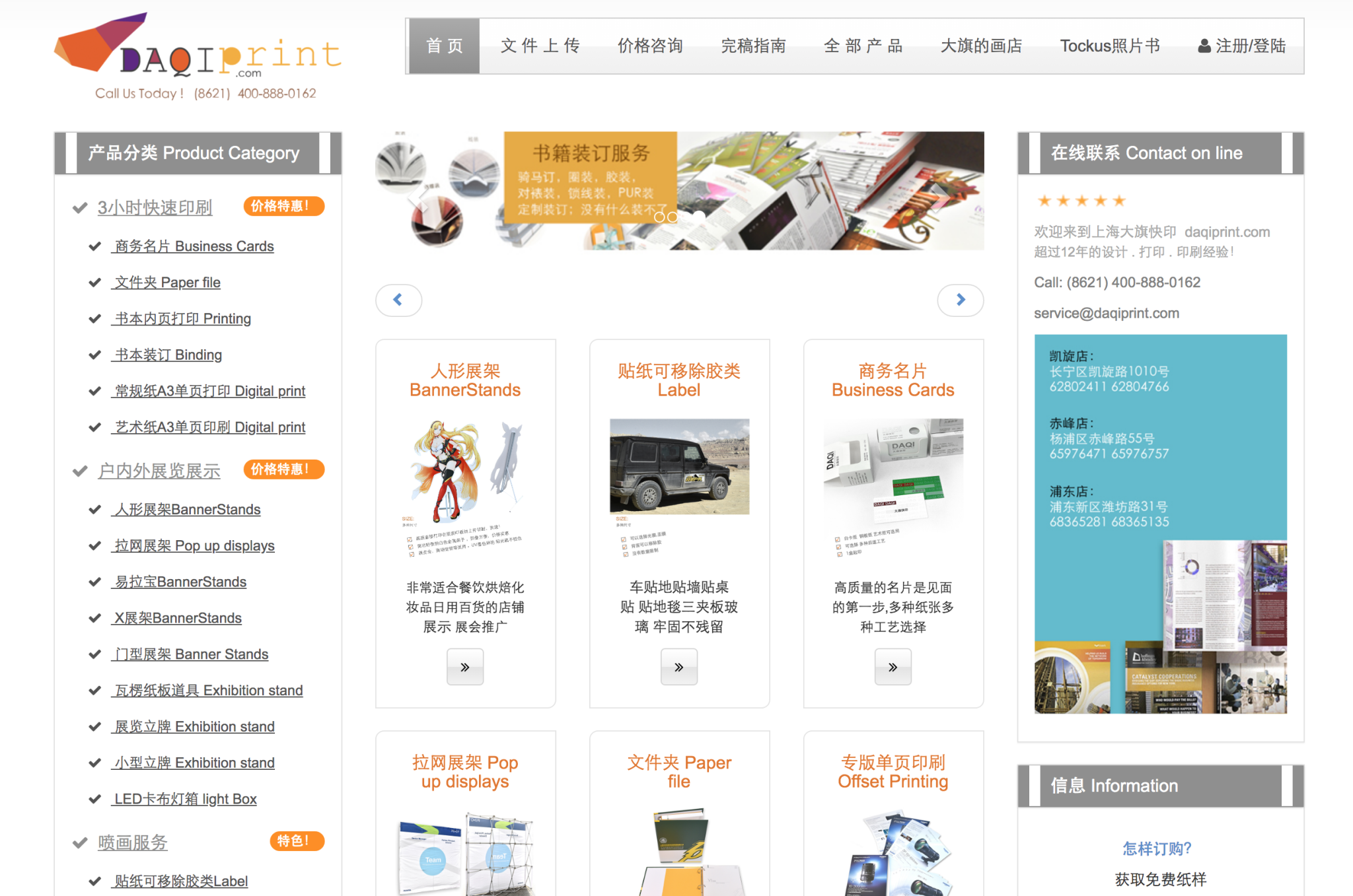Open 3小时快速印刷 category
The image size is (1353, 896).
pos(155,207)
